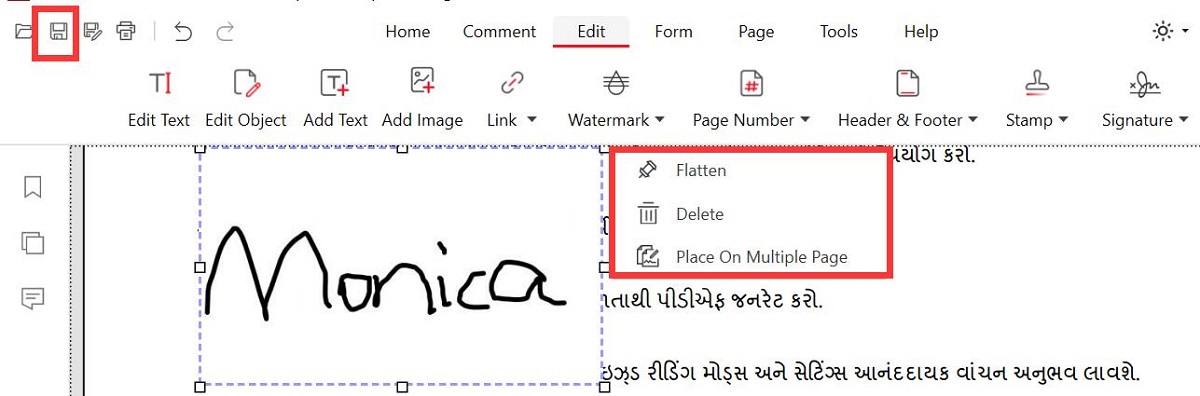This screenshot has height=396, width=1200.
Task: Select the Edit Object tool
Action: pyautogui.click(x=245, y=99)
